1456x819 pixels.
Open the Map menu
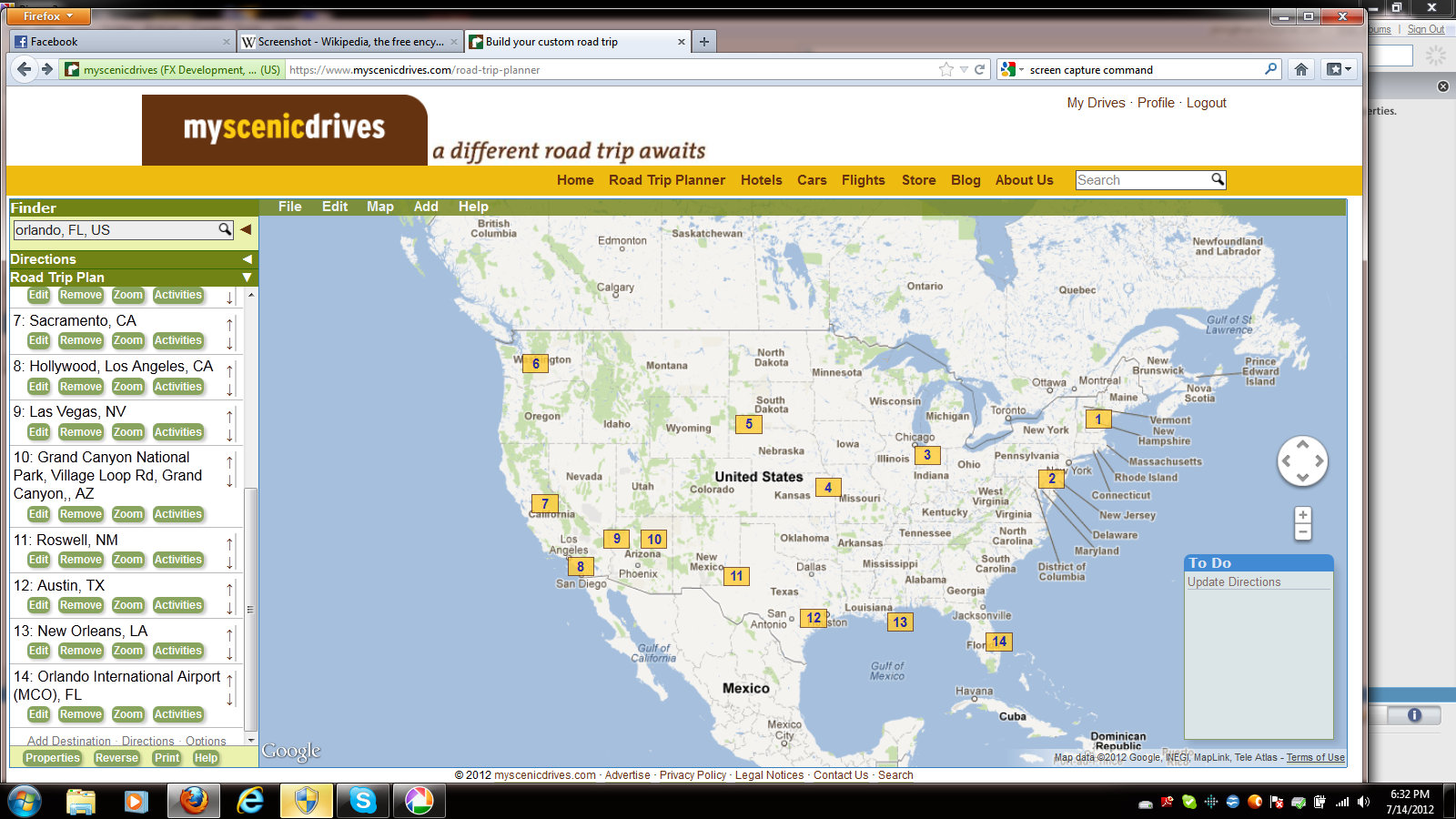[x=379, y=207]
